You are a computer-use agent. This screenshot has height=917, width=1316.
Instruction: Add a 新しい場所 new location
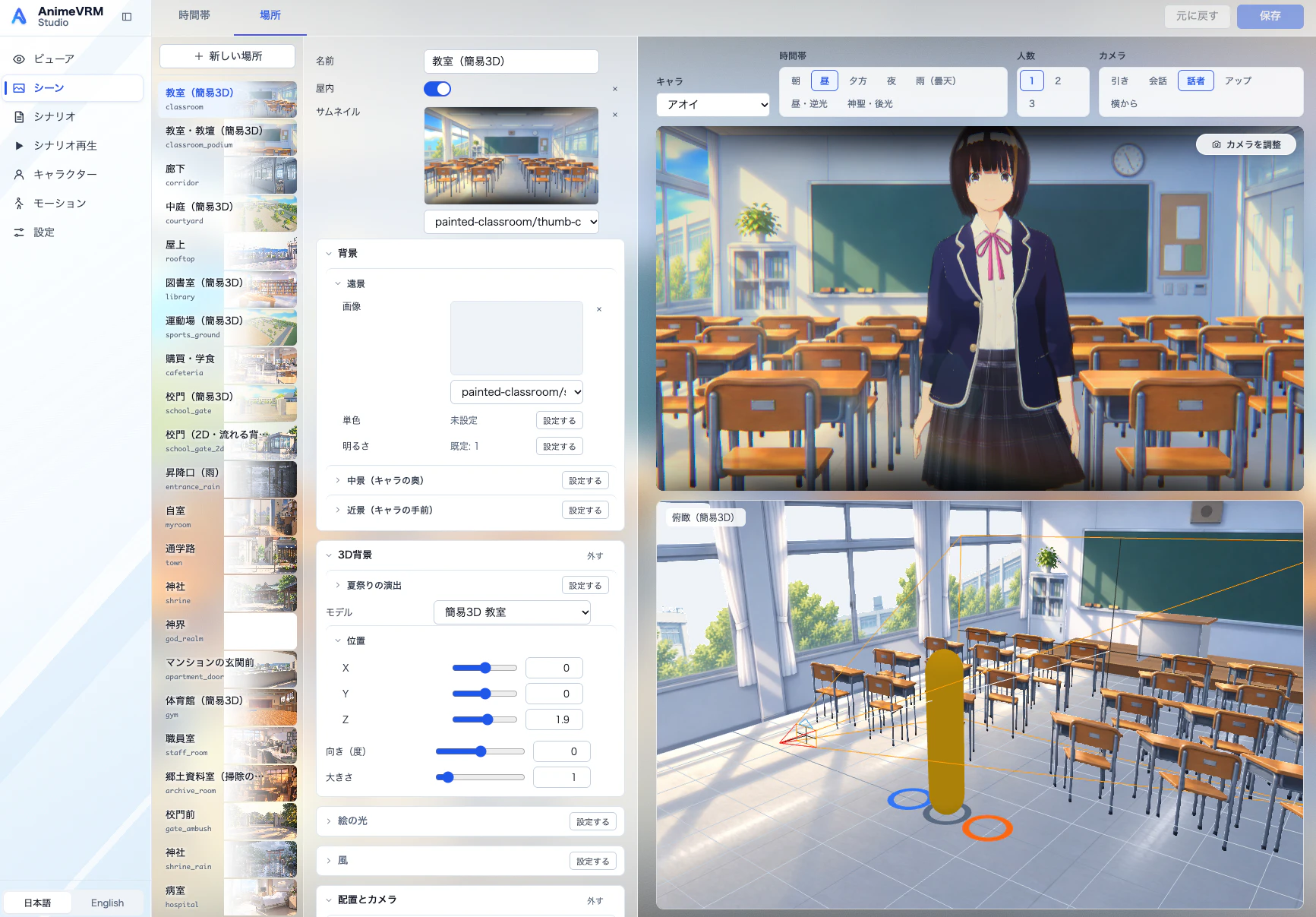click(x=228, y=56)
